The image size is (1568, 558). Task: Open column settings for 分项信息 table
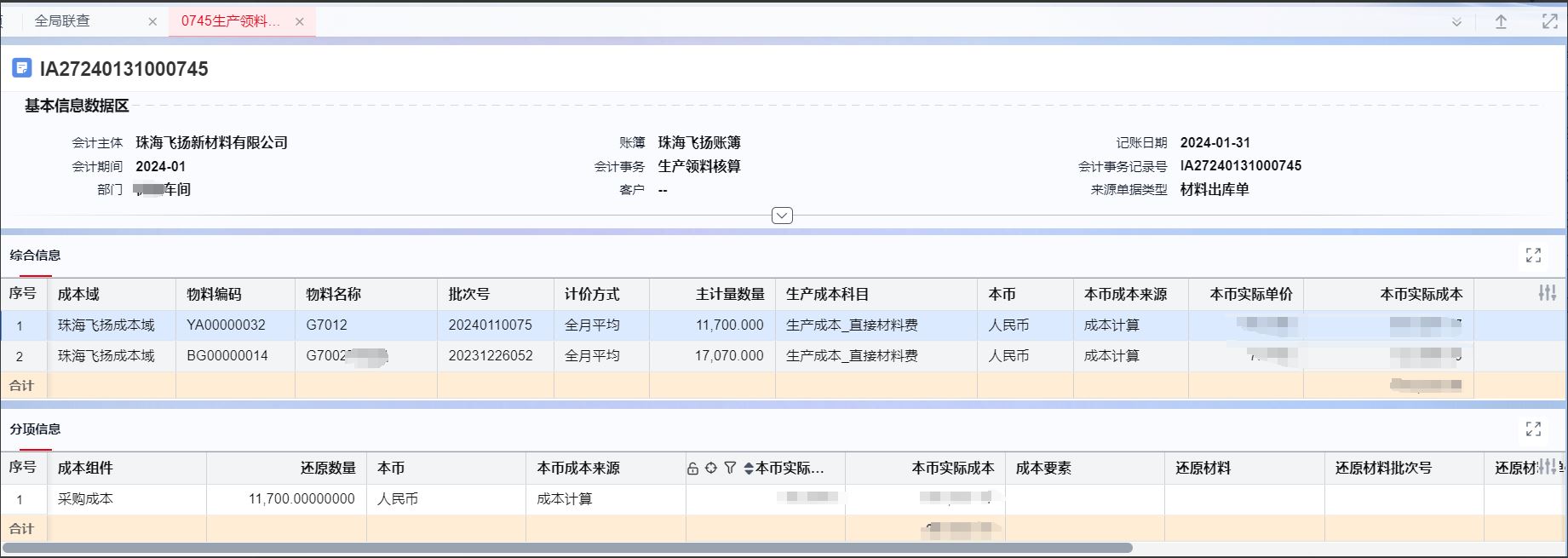click(1547, 467)
